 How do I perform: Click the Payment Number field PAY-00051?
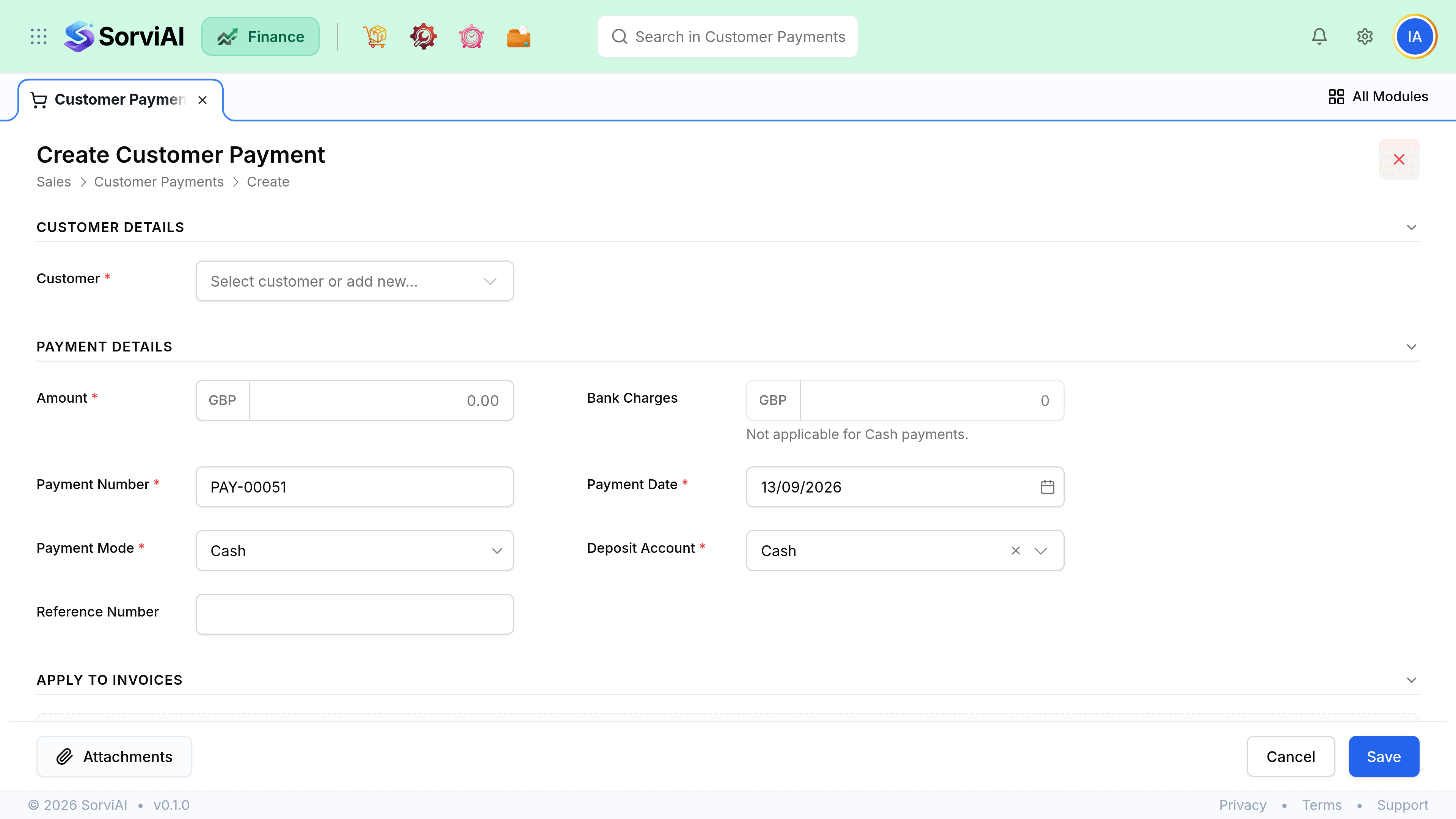coord(355,486)
